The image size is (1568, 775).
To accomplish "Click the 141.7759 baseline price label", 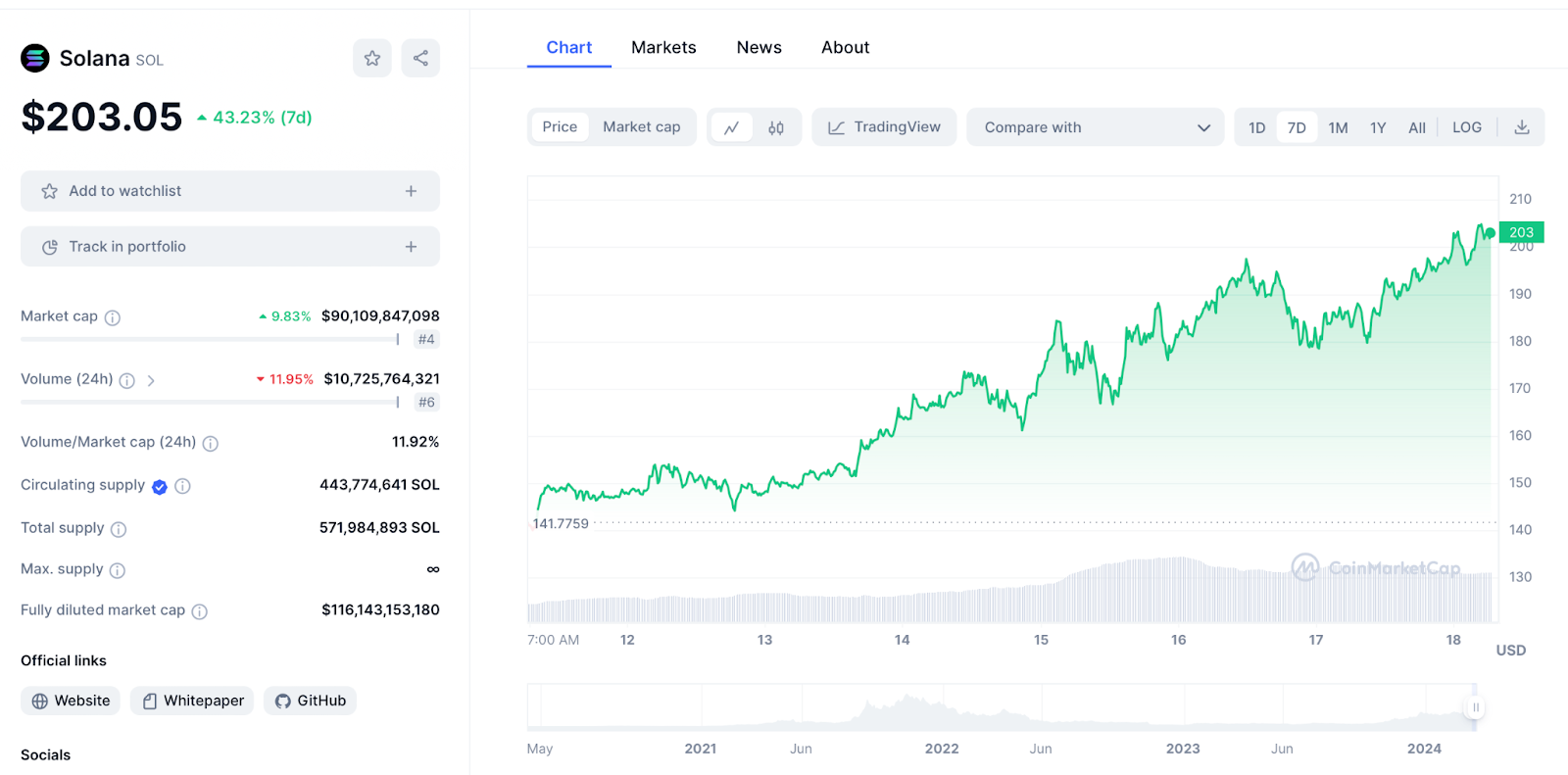I will [561, 524].
